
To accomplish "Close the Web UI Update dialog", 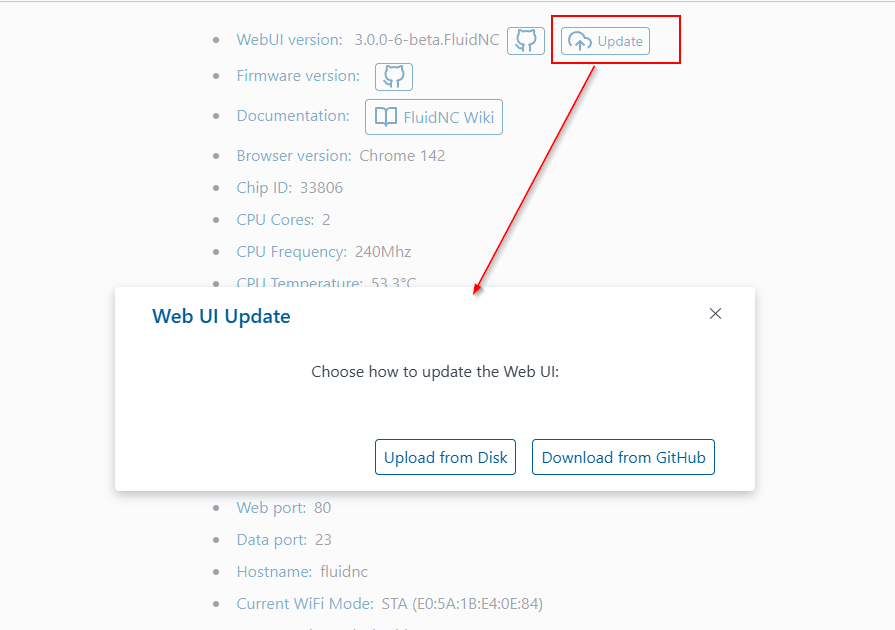I will (x=715, y=313).
